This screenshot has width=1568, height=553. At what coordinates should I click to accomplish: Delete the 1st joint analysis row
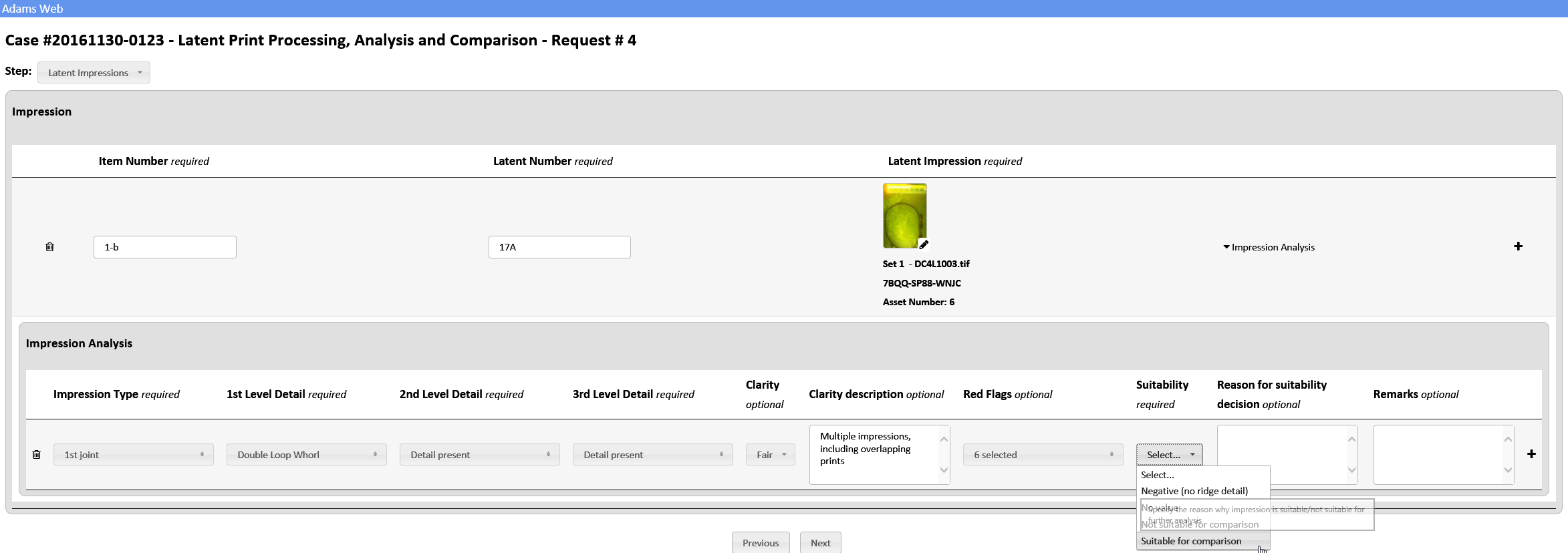37,455
